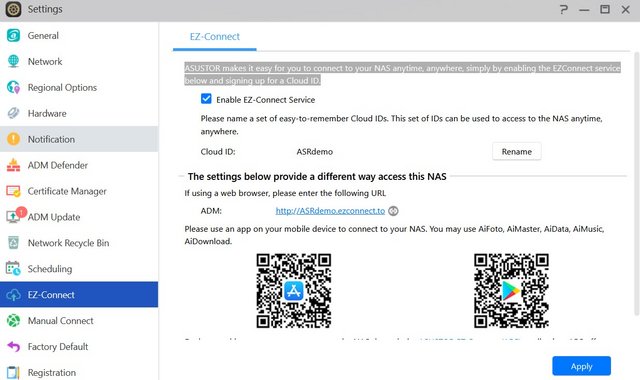Minimize the Settings window

point(584,9)
